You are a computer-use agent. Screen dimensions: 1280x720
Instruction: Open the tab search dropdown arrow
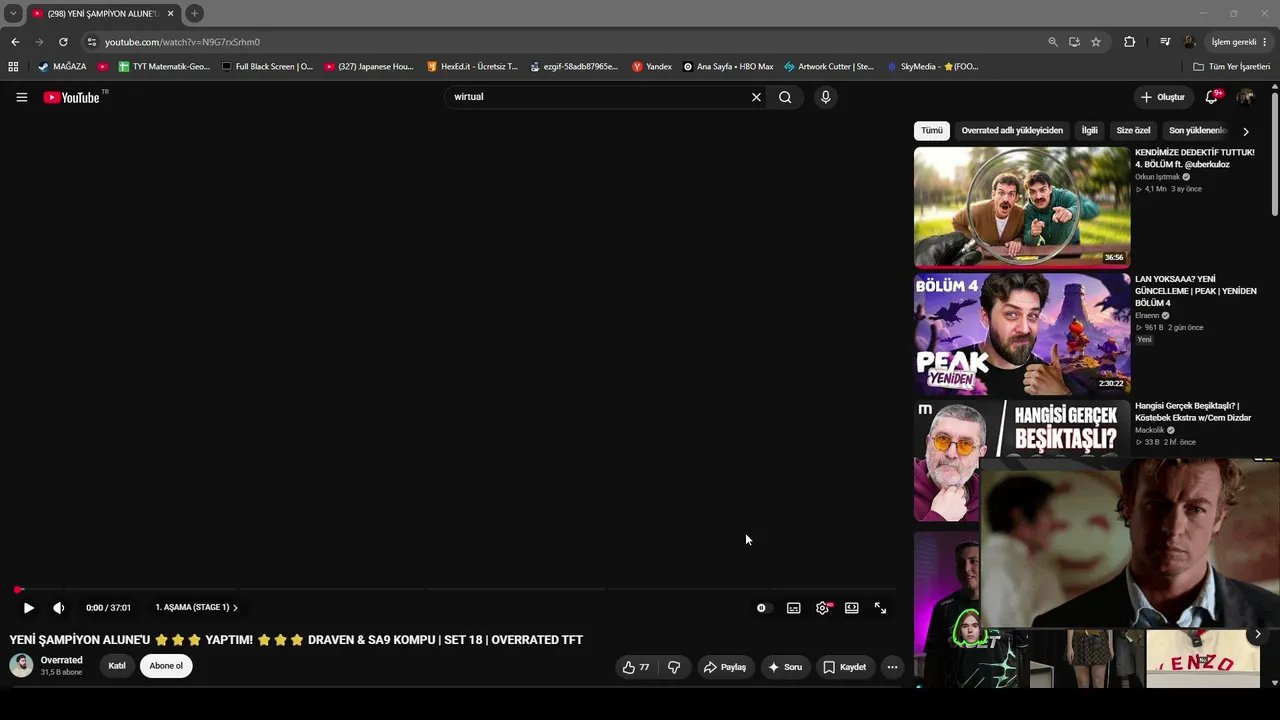[x=13, y=13]
